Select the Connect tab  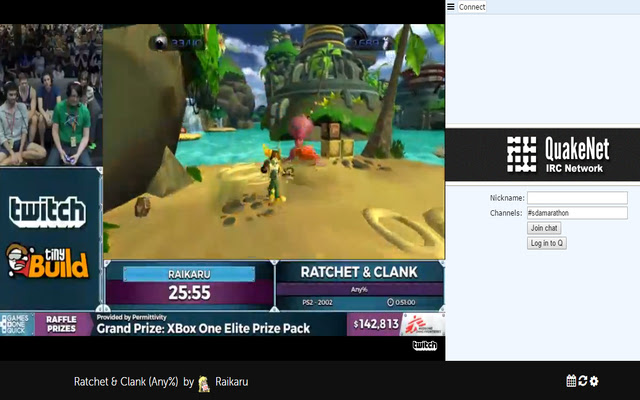(472, 7)
